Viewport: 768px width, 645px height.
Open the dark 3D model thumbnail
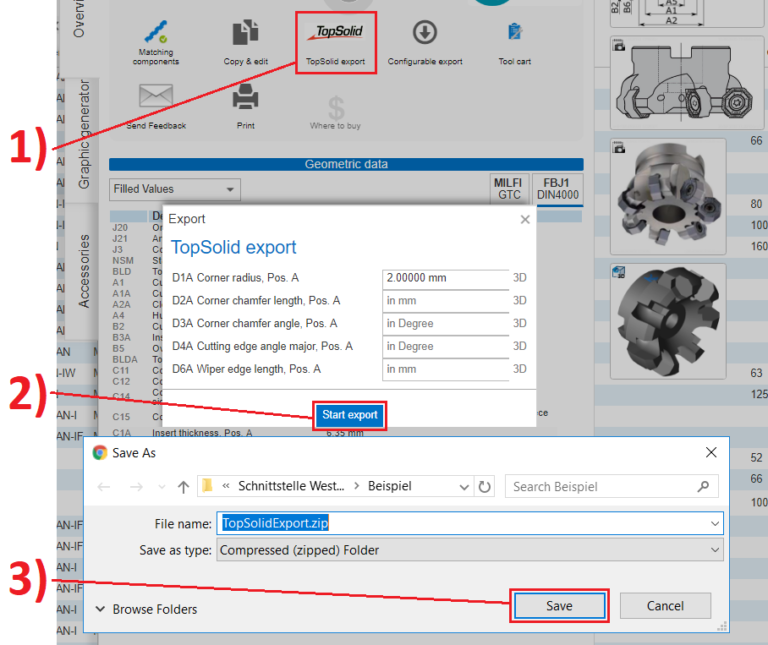[x=668, y=321]
